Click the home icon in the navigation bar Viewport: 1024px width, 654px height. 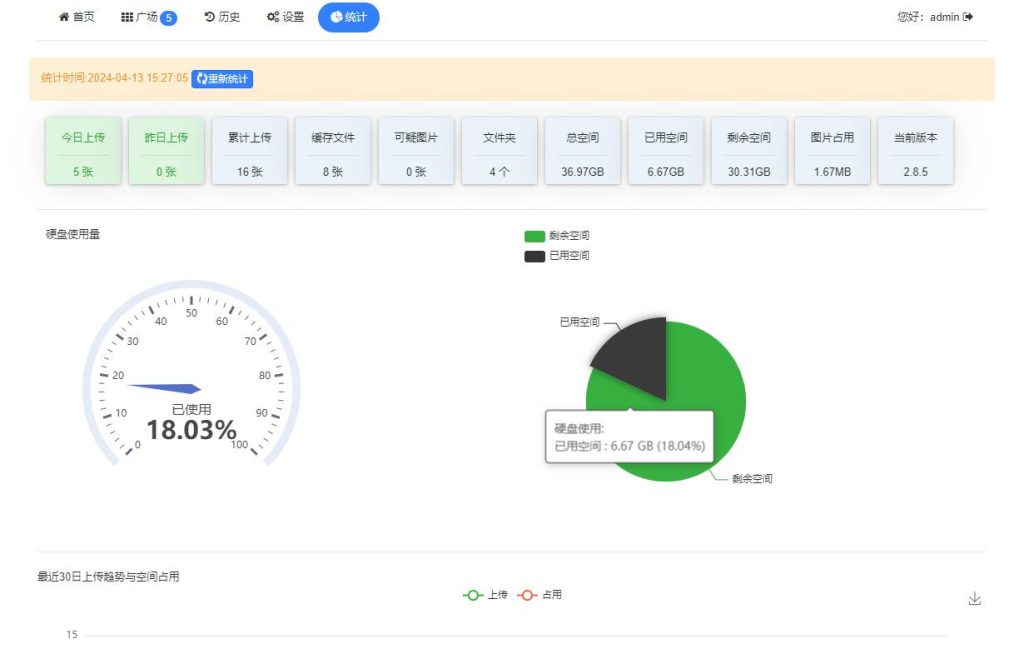tap(62, 16)
